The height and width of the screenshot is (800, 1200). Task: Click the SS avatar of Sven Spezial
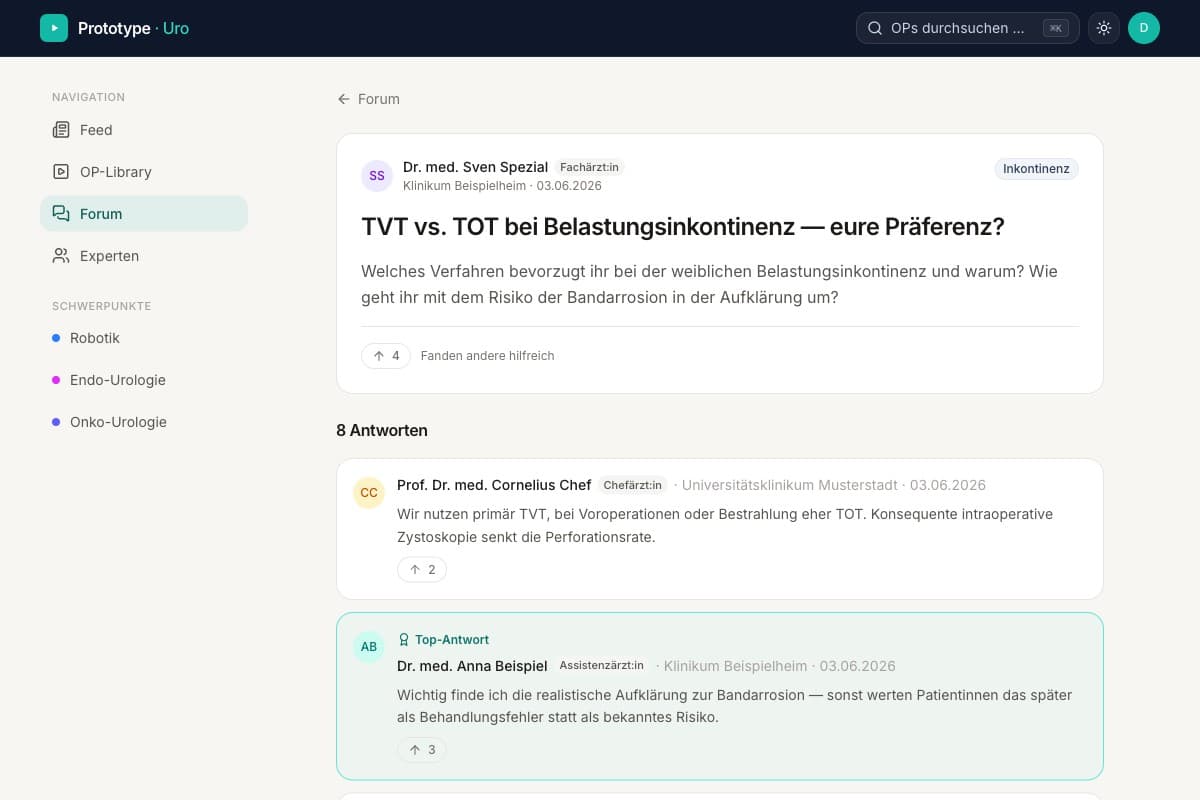point(377,176)
